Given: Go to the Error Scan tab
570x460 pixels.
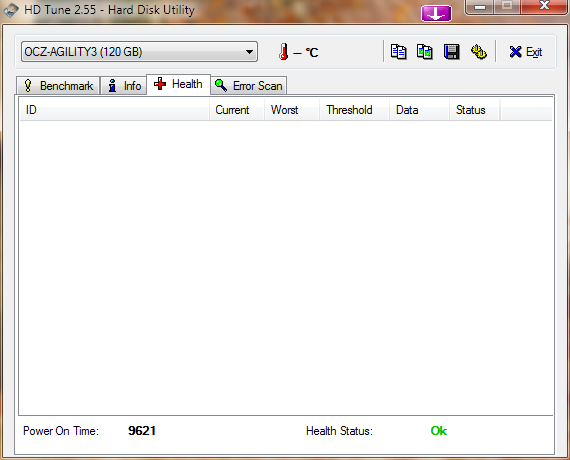Looking at the screenshot, I should click(249, 86).
